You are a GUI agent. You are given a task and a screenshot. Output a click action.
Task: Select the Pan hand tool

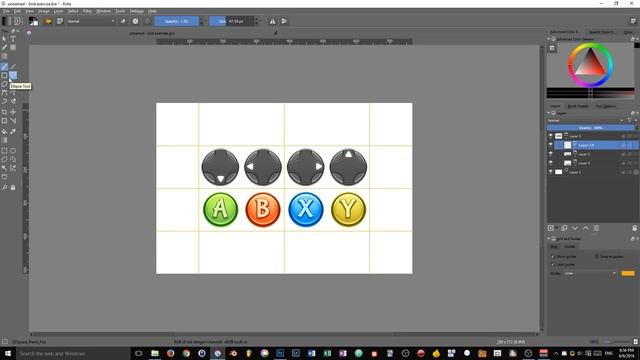point(13,187)
